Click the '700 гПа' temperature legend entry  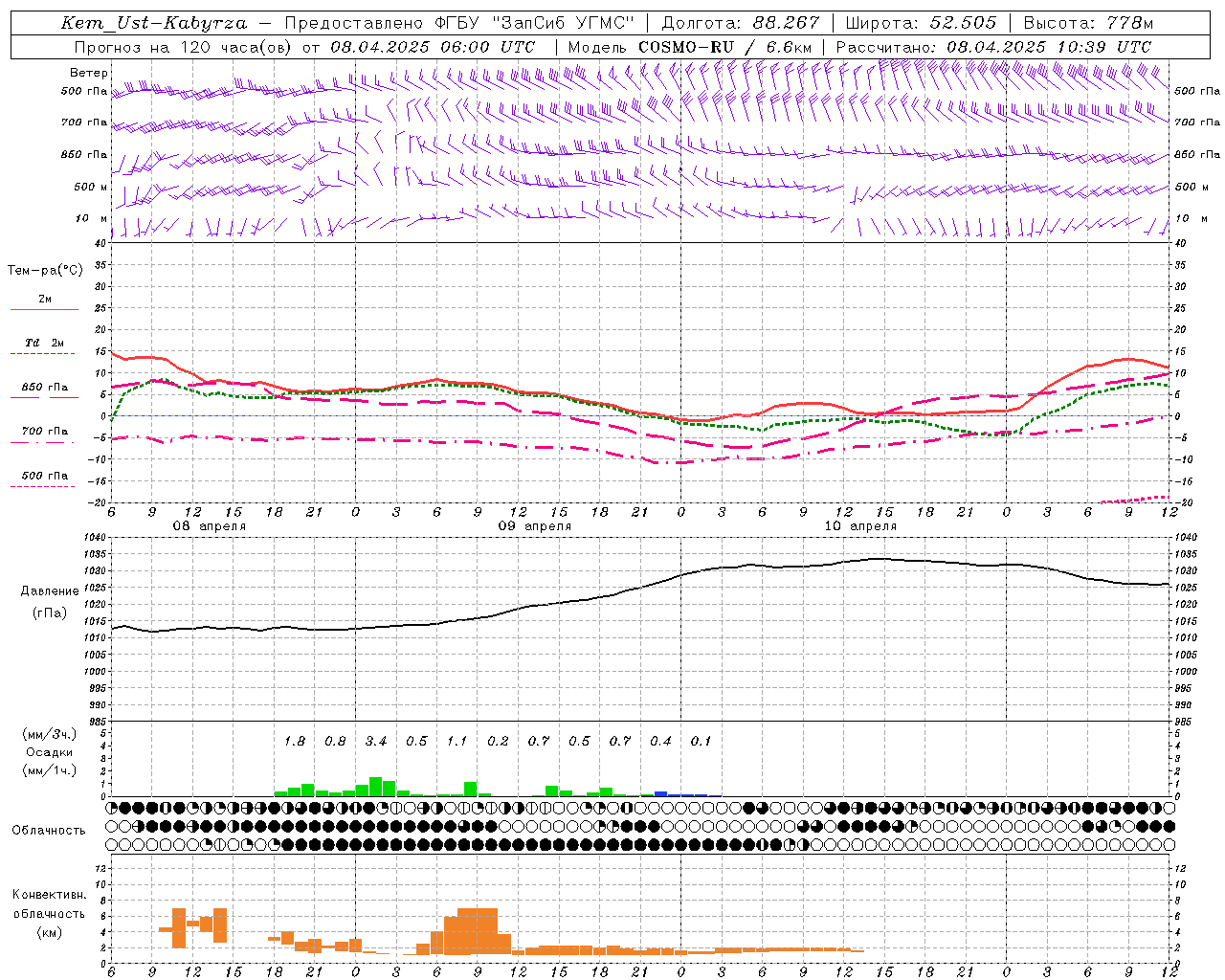click(45, 432)
